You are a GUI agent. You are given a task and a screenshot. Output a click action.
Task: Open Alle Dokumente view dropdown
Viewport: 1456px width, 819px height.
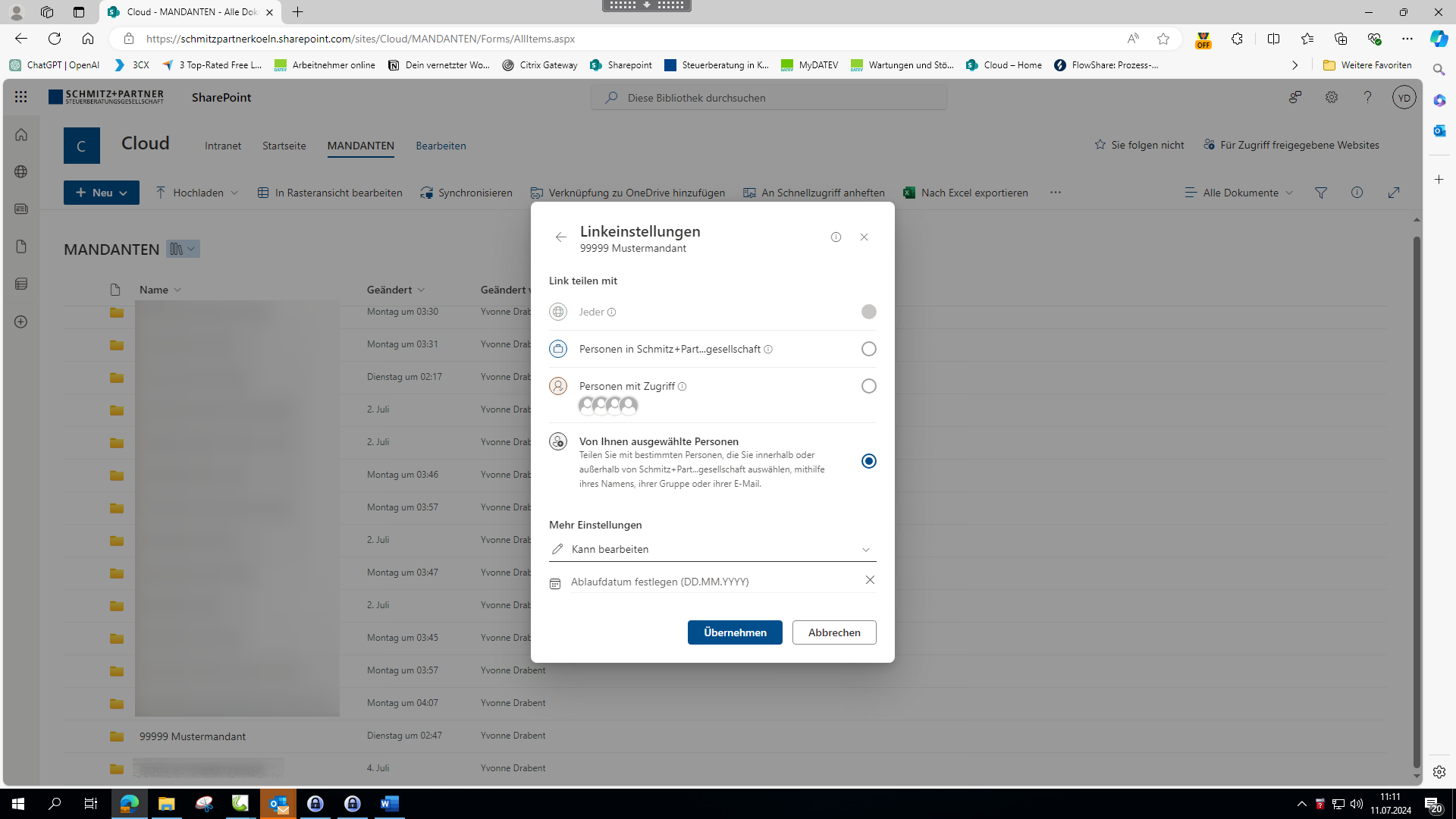pos(1239,193)
